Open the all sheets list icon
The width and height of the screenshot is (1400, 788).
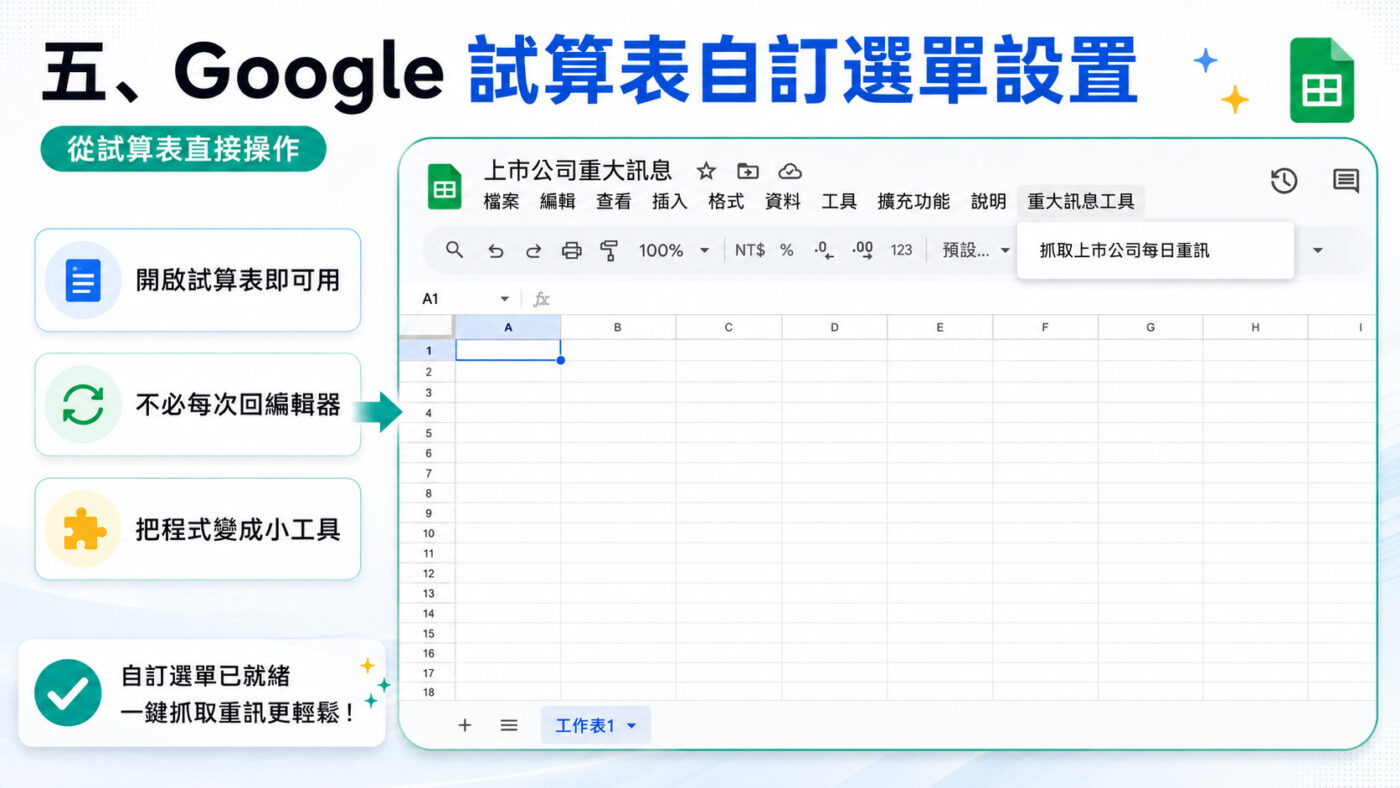point(509,725)
